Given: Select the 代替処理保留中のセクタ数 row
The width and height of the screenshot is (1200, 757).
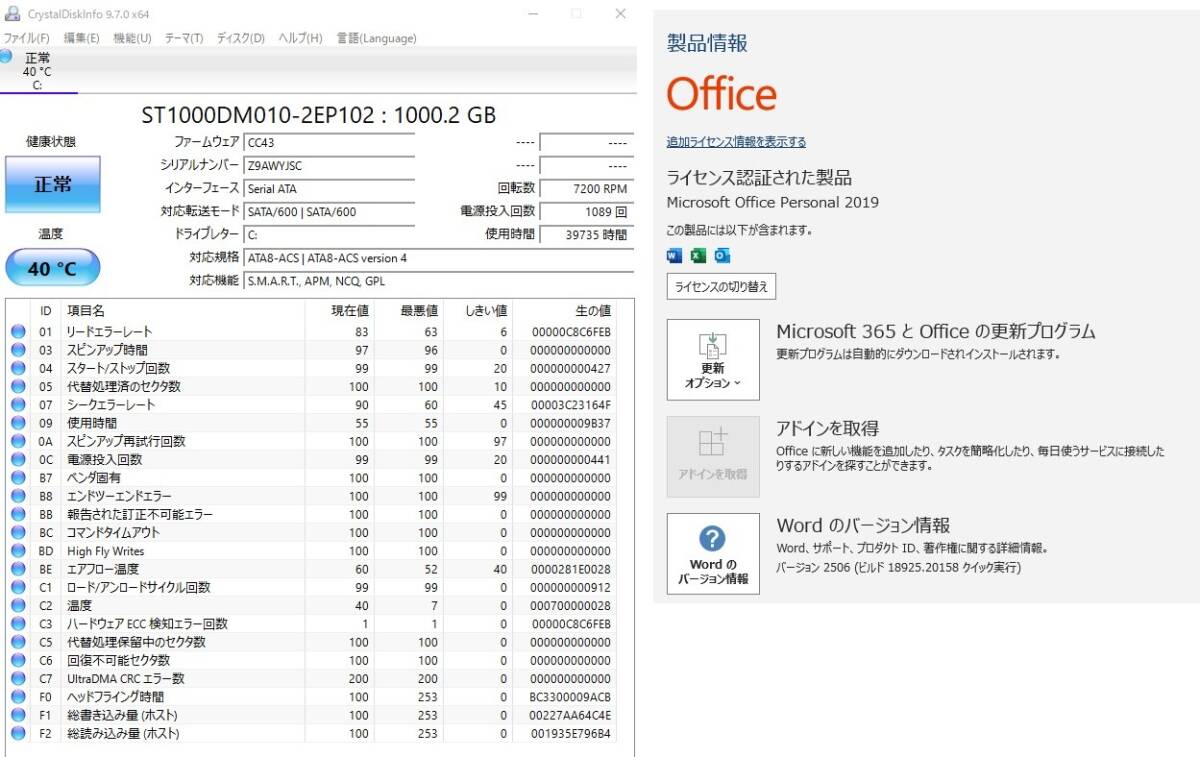Looking at the screenshot, I should tap(311, 642).
